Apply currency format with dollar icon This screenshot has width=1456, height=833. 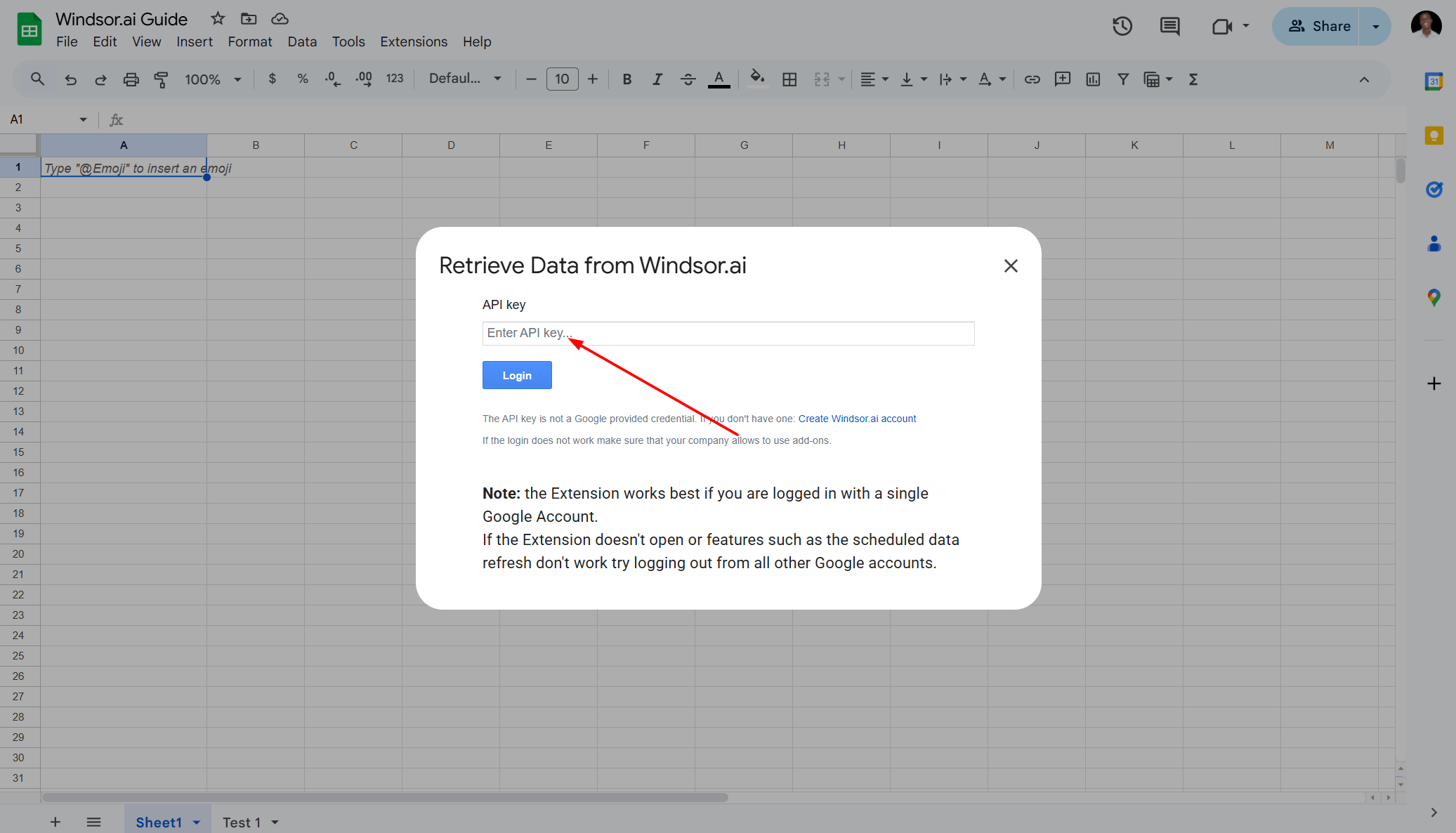(272, 79)
